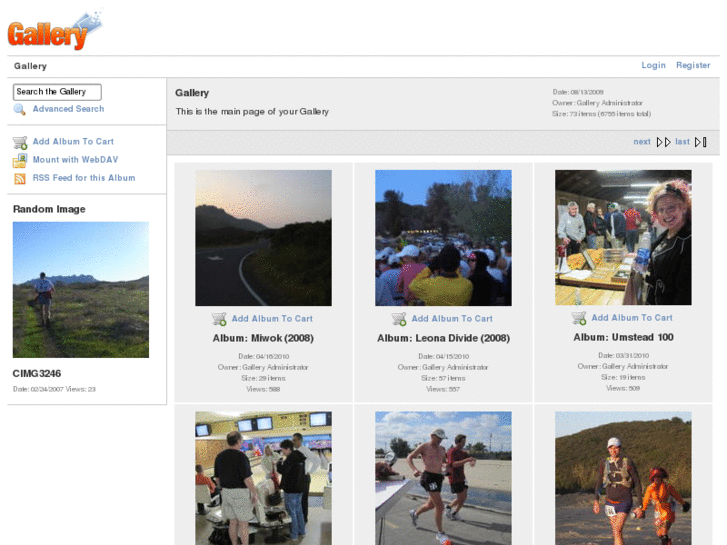This screenshot has width=727, height=545.
Task: Click 'Owner: Gallery Administrator' in header info
Action: 597,103
